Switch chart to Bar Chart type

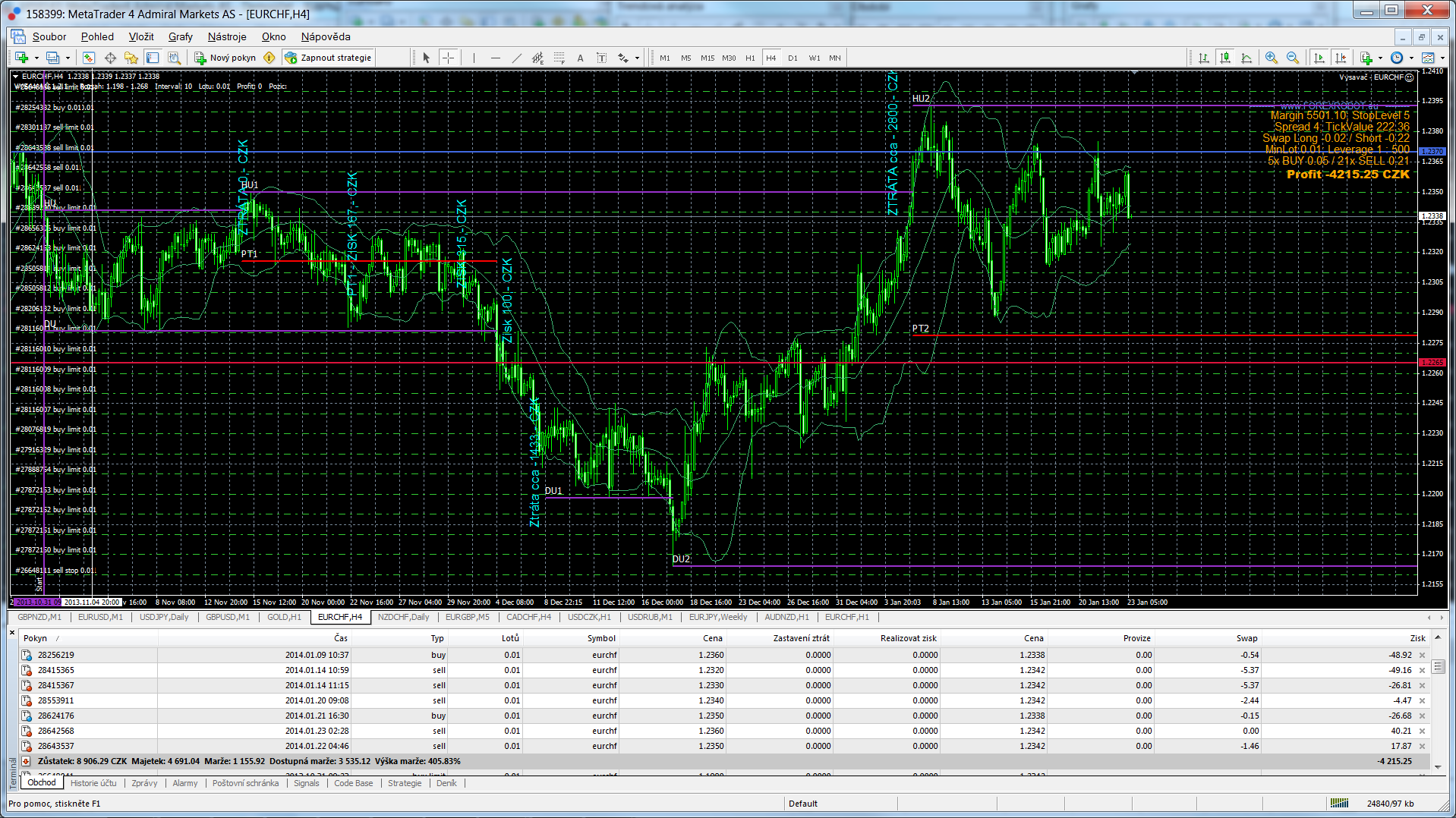click(1204, 58)
